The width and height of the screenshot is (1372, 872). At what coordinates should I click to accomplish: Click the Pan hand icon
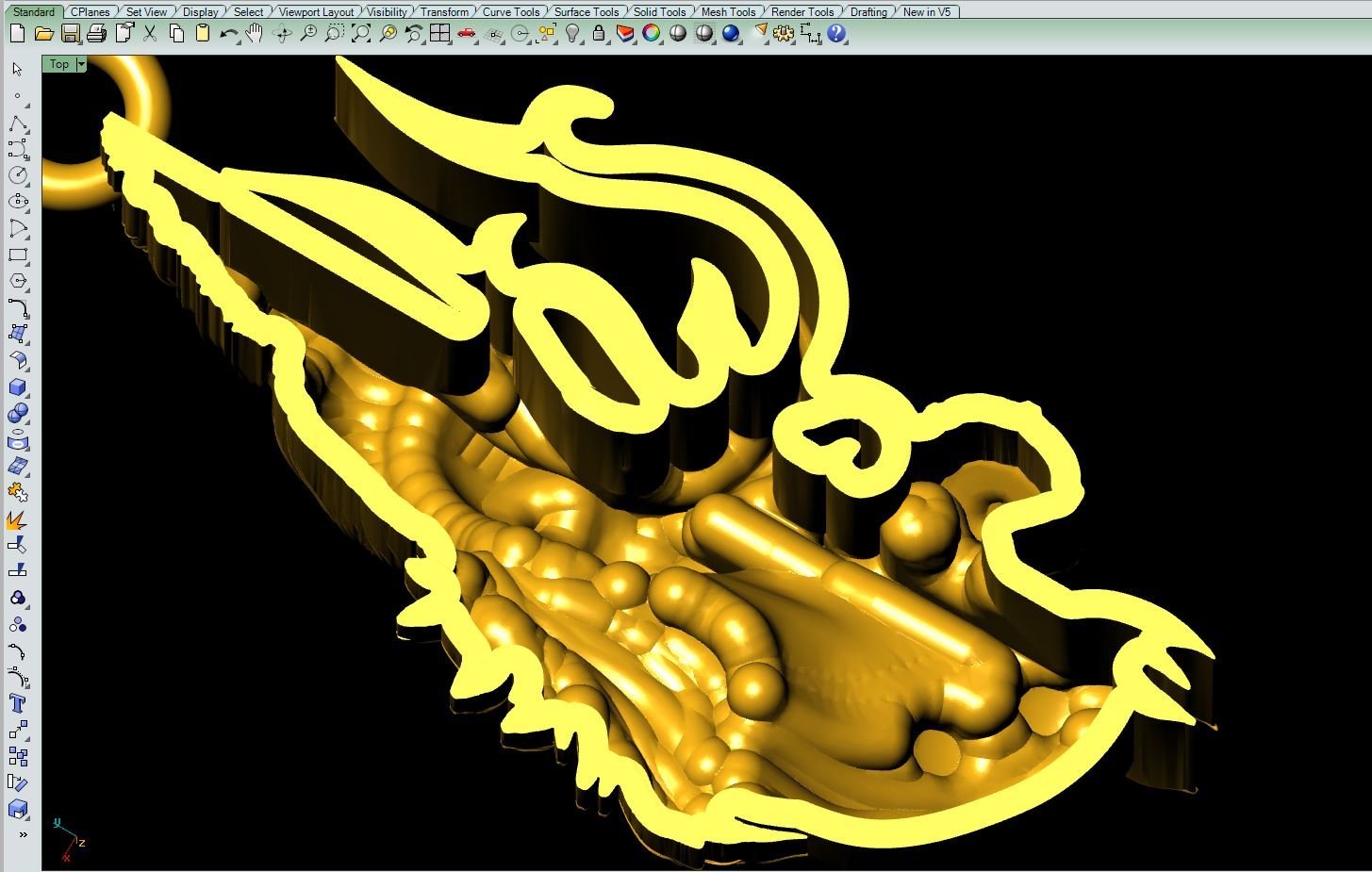255,34
